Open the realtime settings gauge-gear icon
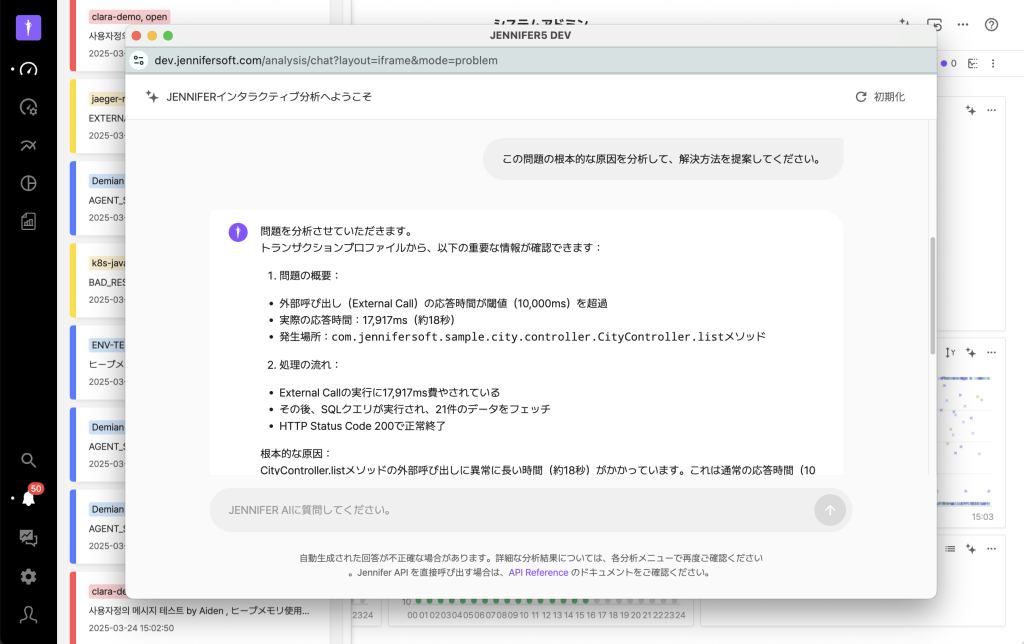This screenshot has width=1024, height=644. (x=28, y=107)
